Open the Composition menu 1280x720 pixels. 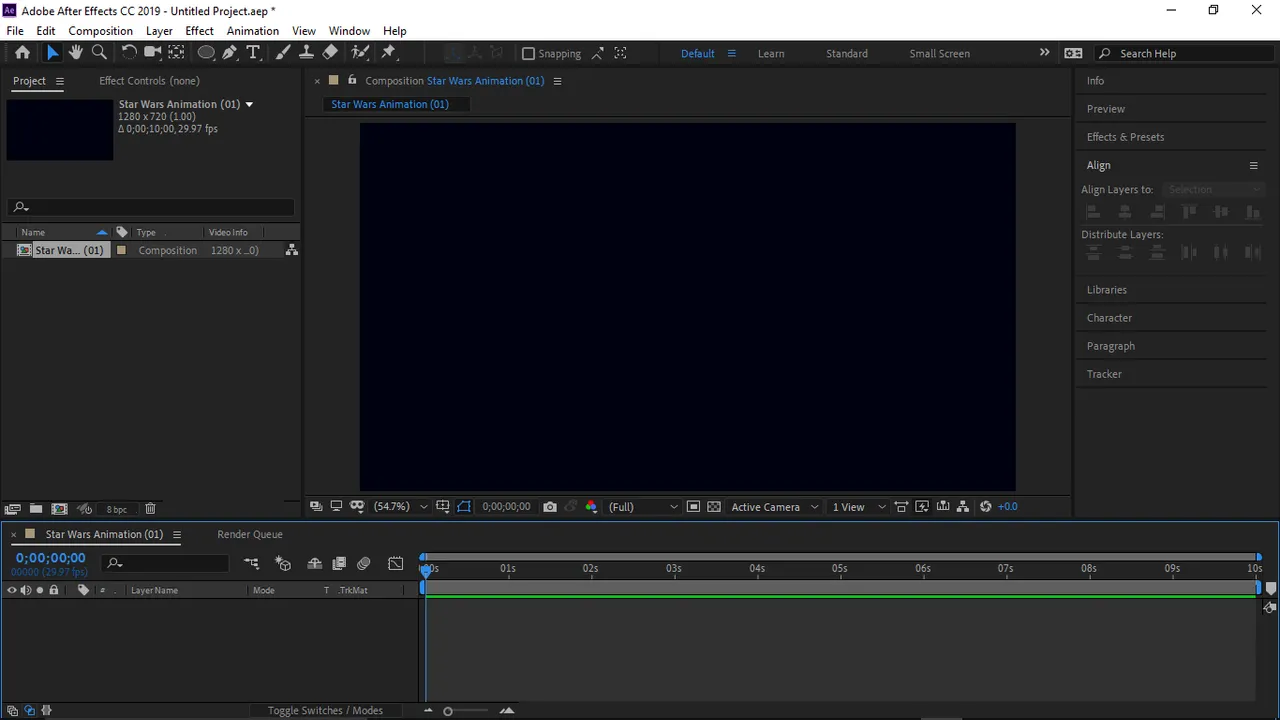pos(100,31)
